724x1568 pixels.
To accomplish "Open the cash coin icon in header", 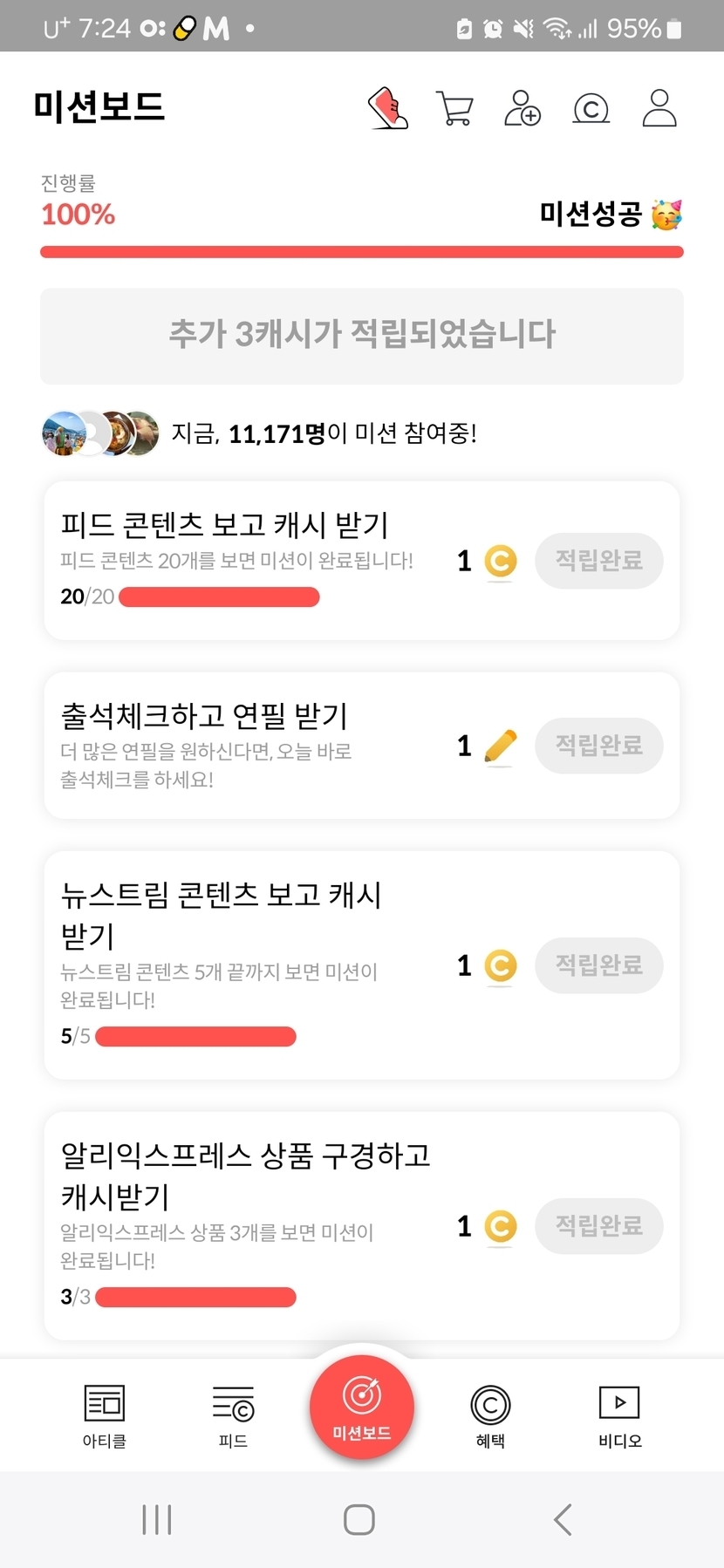I will point(591,109).
